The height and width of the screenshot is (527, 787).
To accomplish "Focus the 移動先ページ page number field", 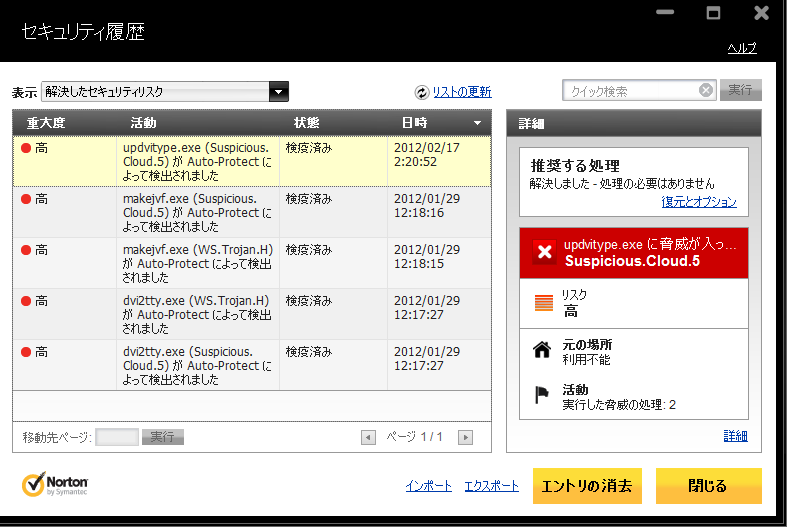I will point(117,437).
